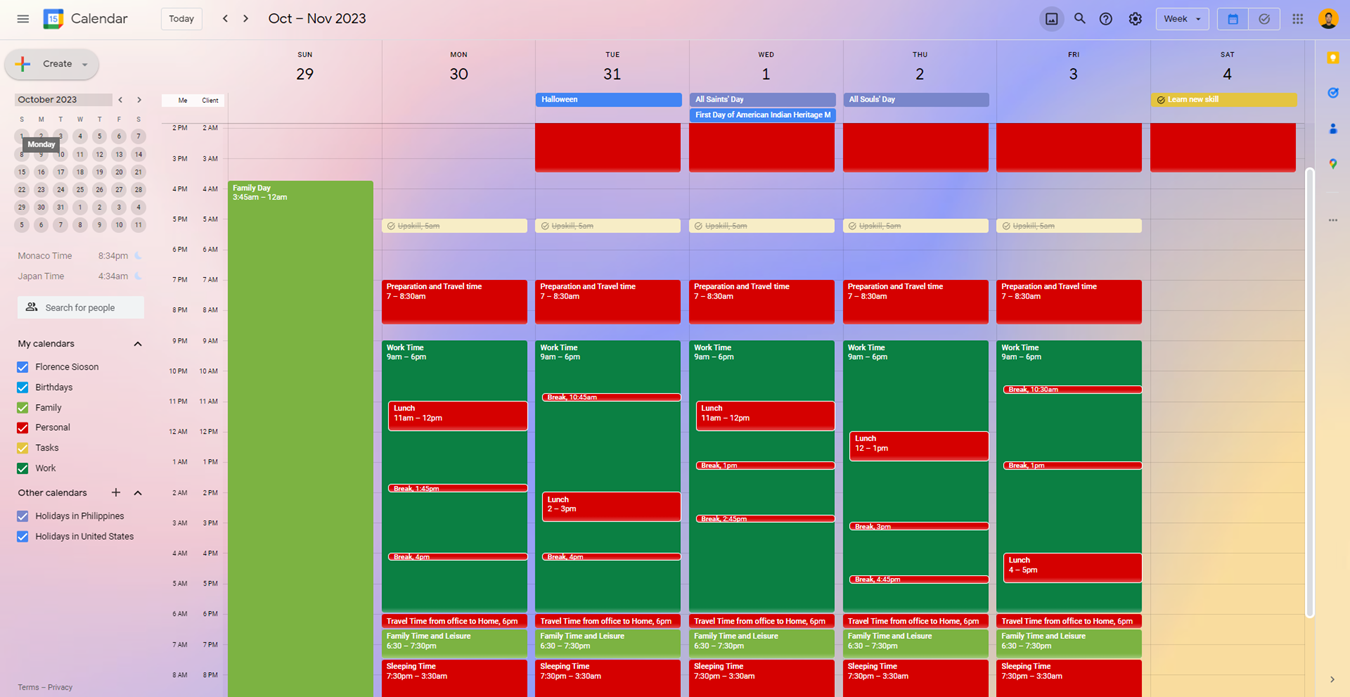
Task: Go to previous week arrow in header
Action: tap(225, 19)
